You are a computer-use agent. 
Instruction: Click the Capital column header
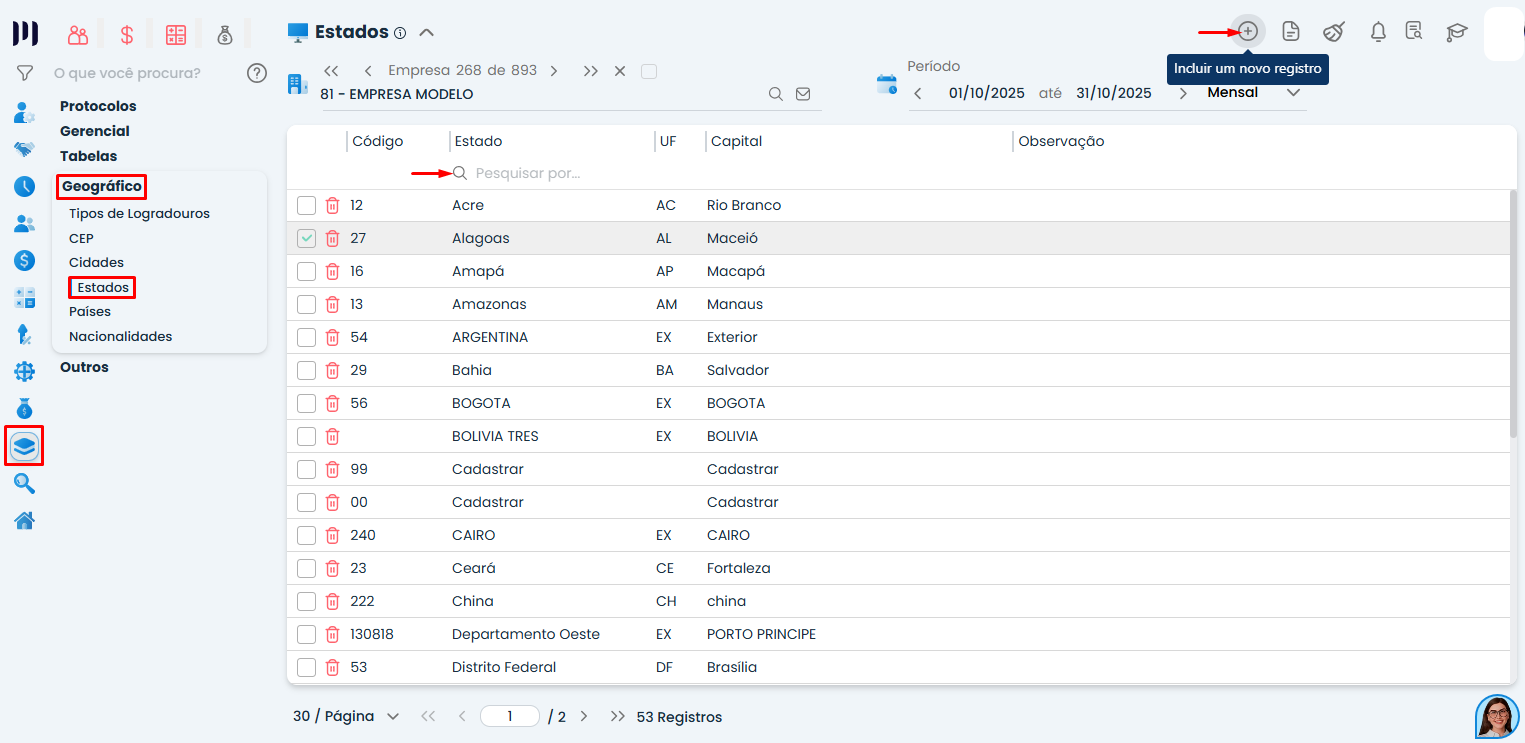(736, 141)
